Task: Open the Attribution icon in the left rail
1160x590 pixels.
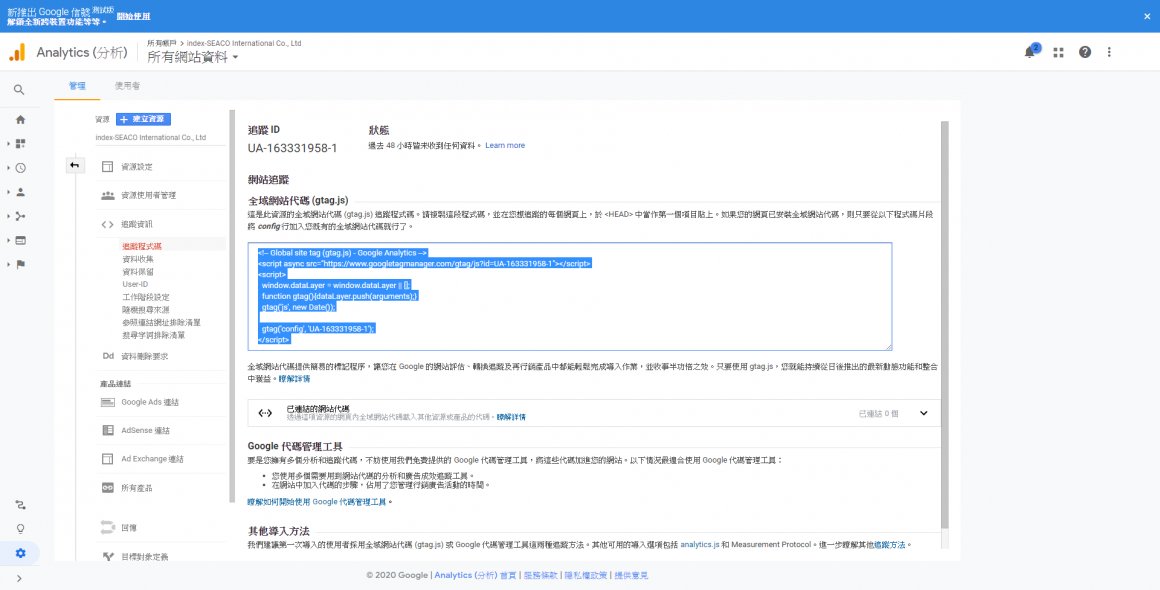Action: click(20, 505)
